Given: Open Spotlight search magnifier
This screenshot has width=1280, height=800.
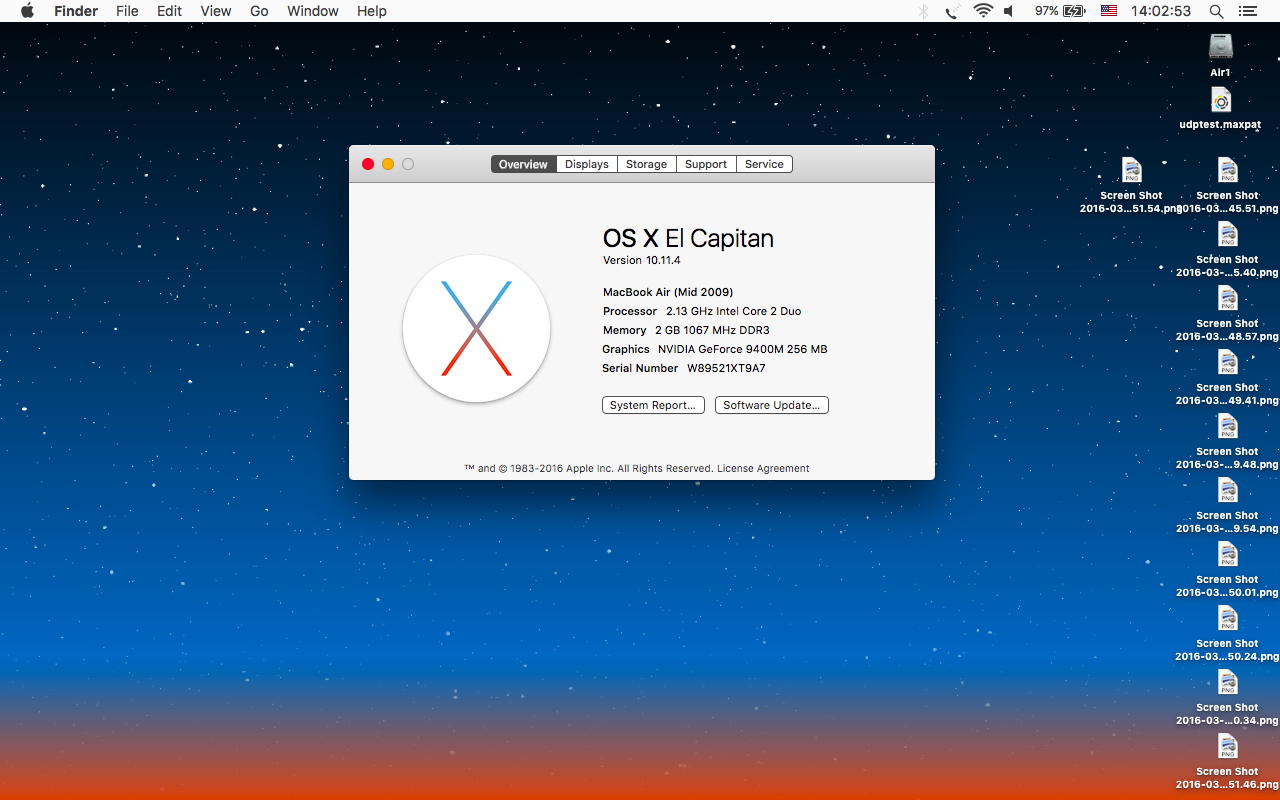Looking at the screenshot, I should pyautogui.click(x=1216, y=11).
